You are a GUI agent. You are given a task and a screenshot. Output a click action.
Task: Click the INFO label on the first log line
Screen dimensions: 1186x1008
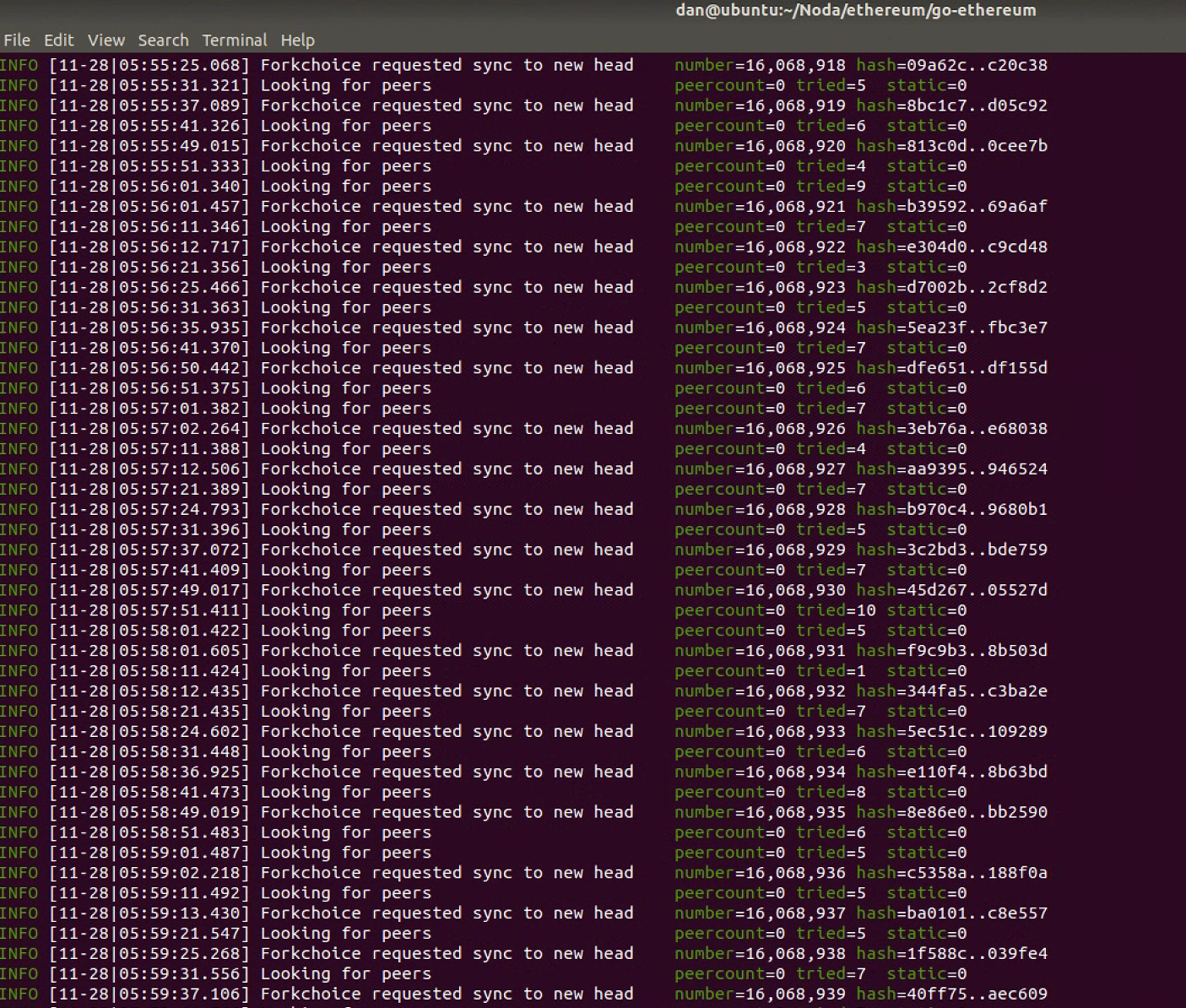19,64
